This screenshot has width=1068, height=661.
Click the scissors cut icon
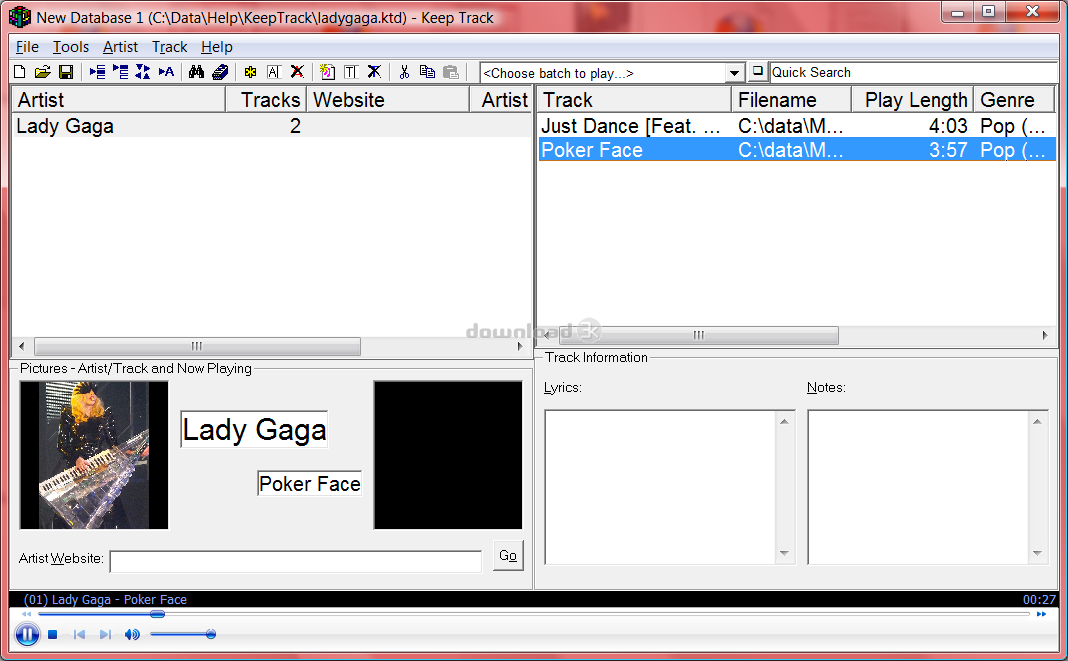click(x=404, y=72)
